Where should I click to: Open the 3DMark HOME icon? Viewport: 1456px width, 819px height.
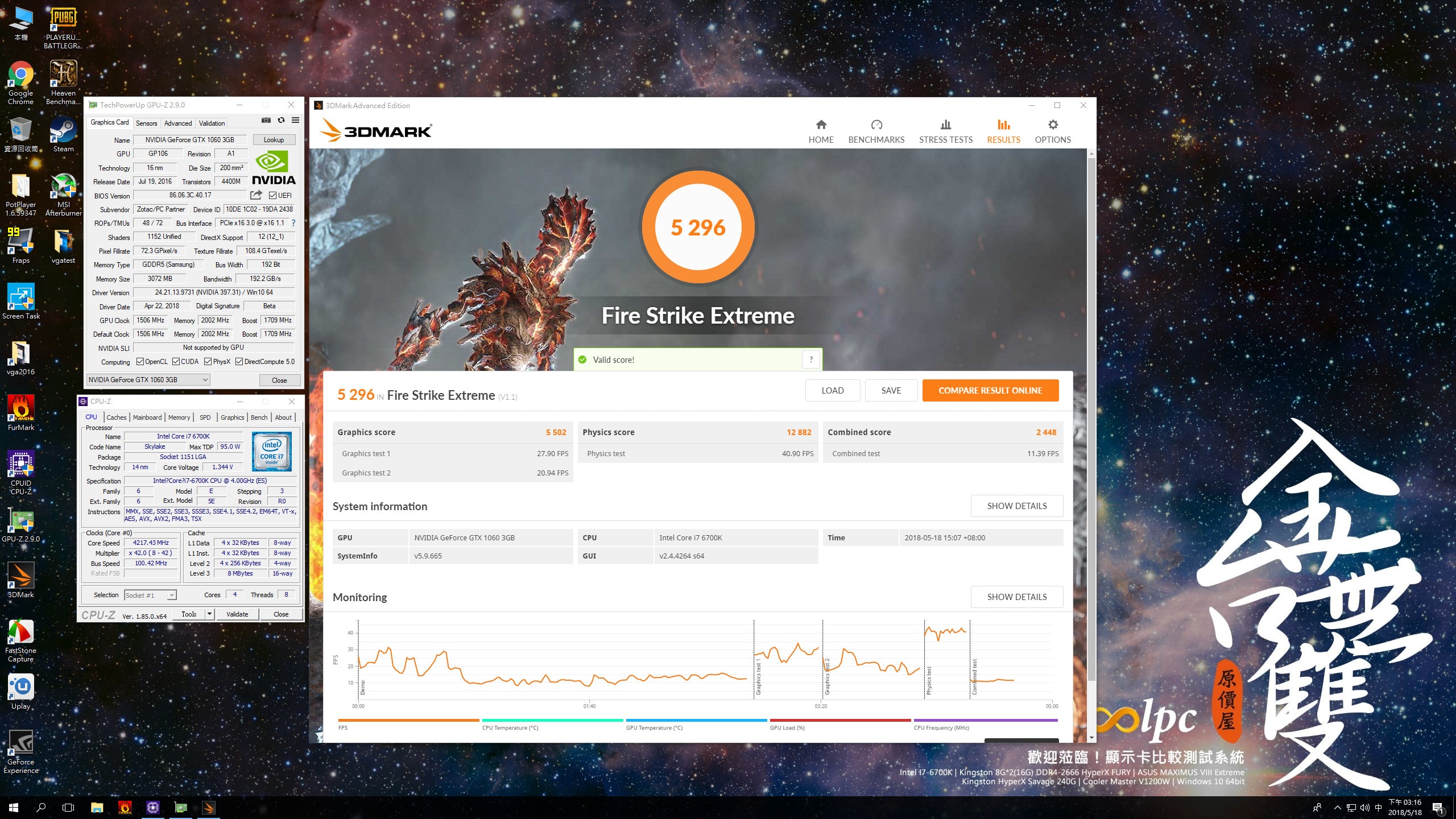pos(821,125)
